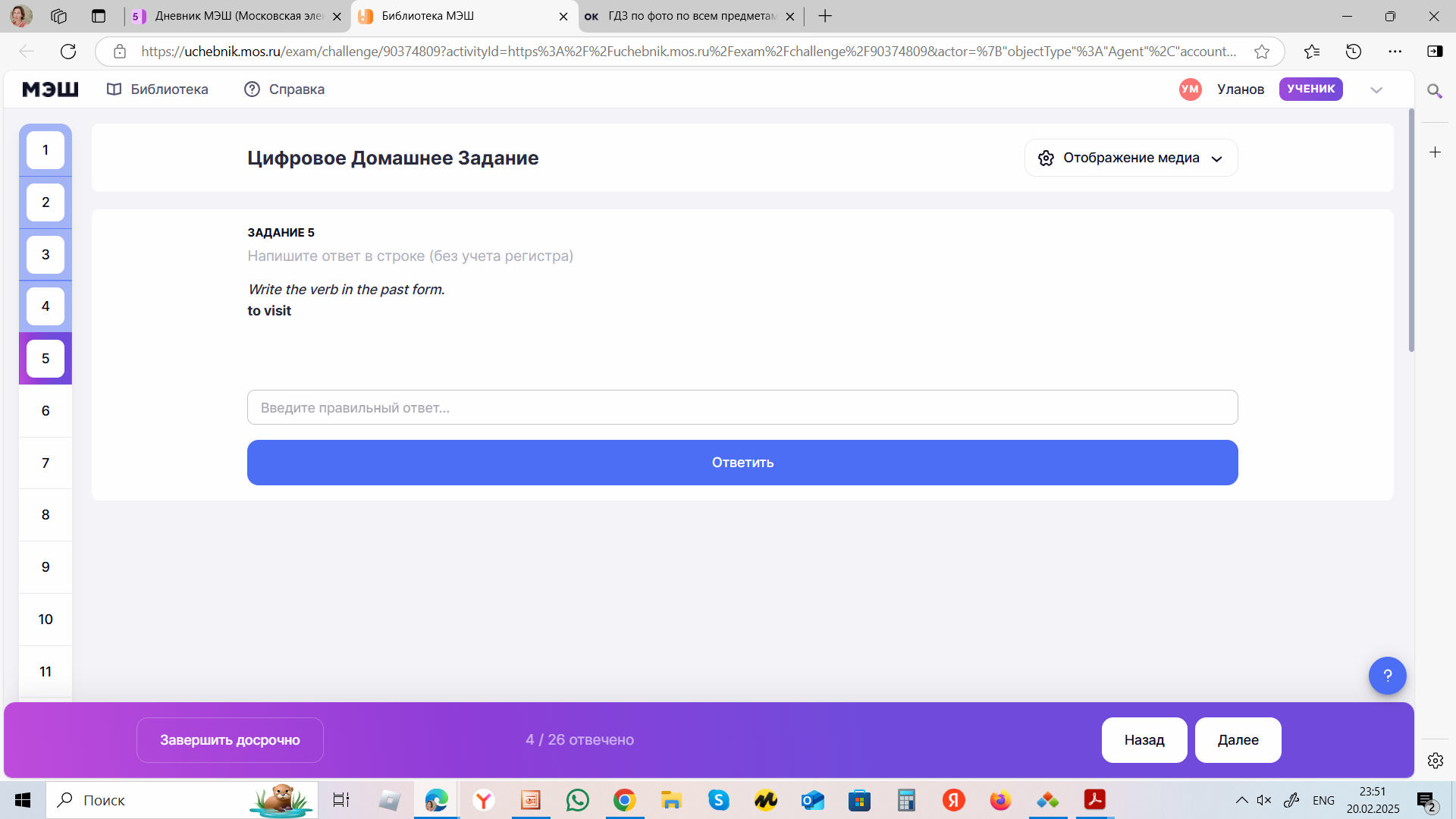The width and height of the screenshot is (1456, 819).
Task: Expand the user profile chevron
Action: (1376, 89)
